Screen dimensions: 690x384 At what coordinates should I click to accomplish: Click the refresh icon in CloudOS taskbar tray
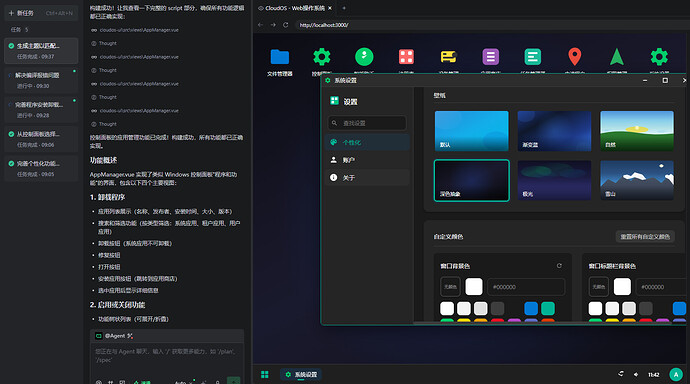pos(620,374)
